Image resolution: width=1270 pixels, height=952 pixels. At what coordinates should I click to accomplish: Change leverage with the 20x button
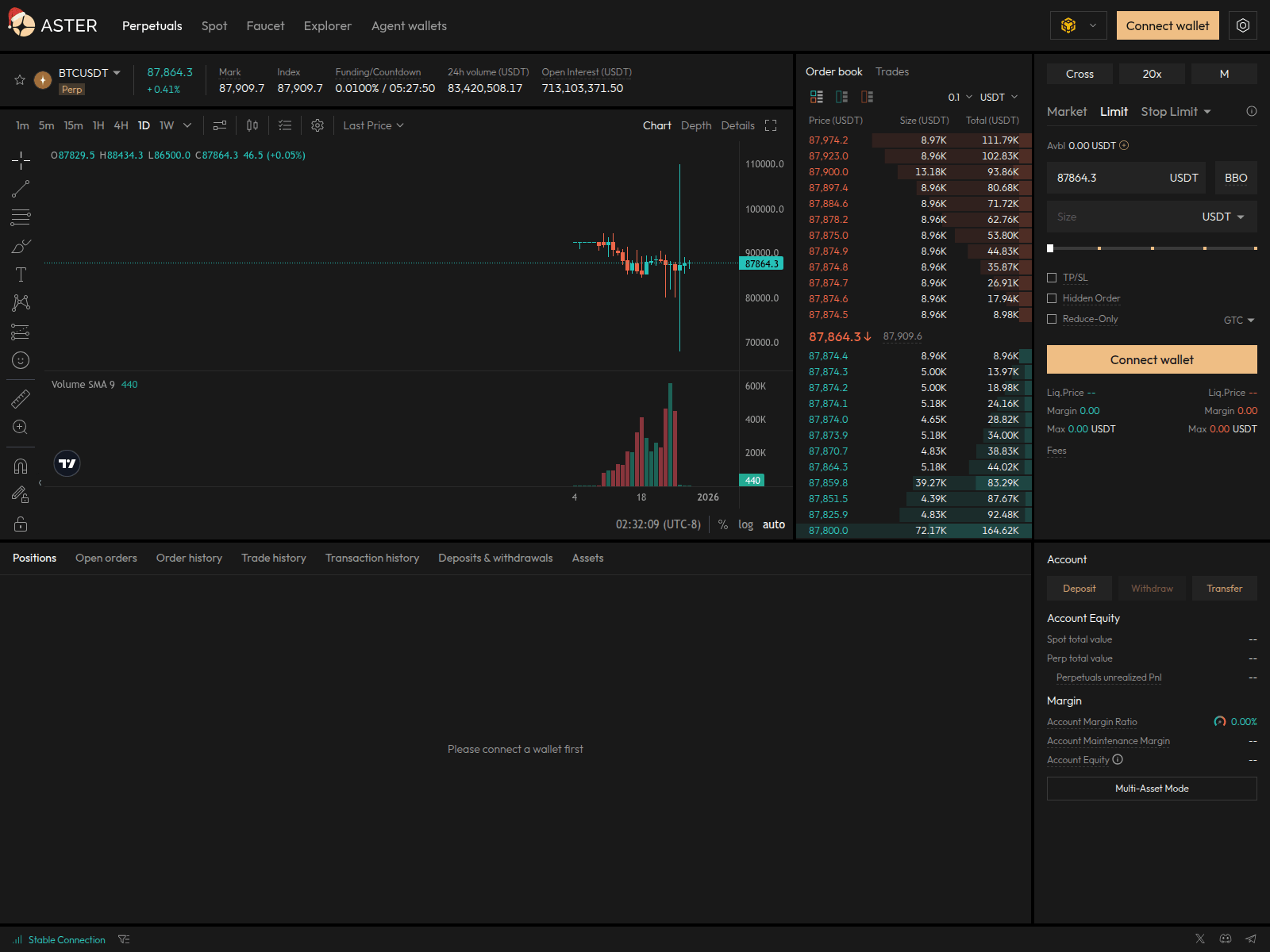1152,74
